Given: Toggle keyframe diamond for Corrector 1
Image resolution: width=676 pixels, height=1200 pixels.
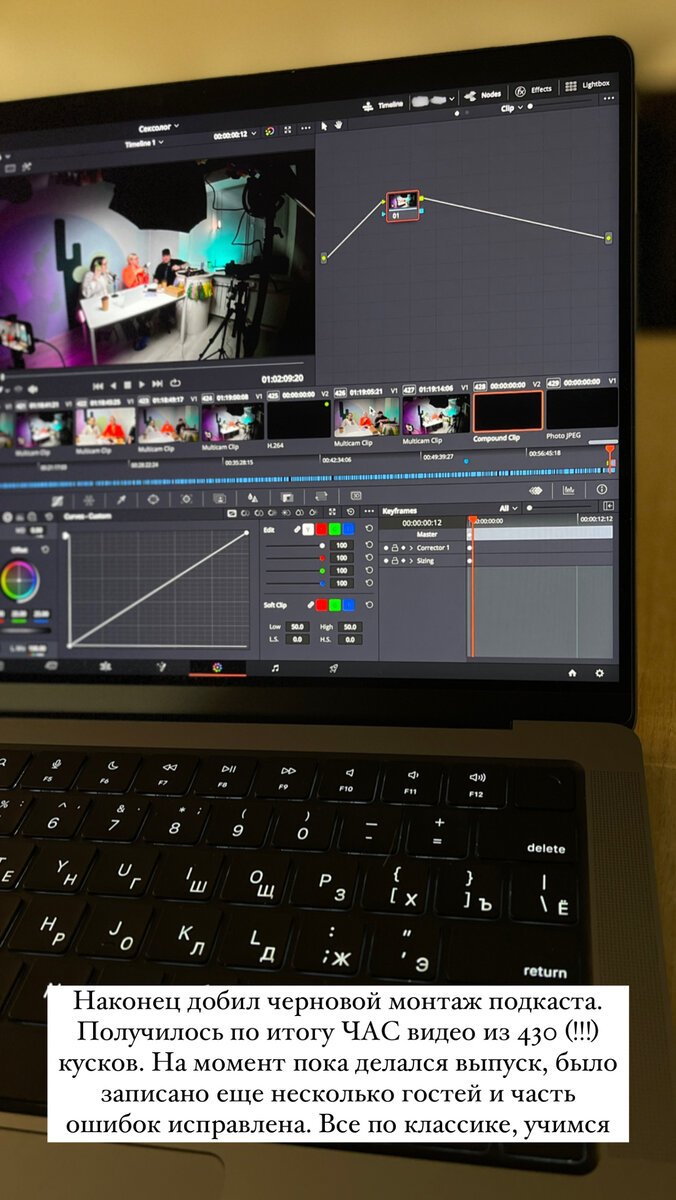Looking at the screenshot, I should [x=403, y=548].
